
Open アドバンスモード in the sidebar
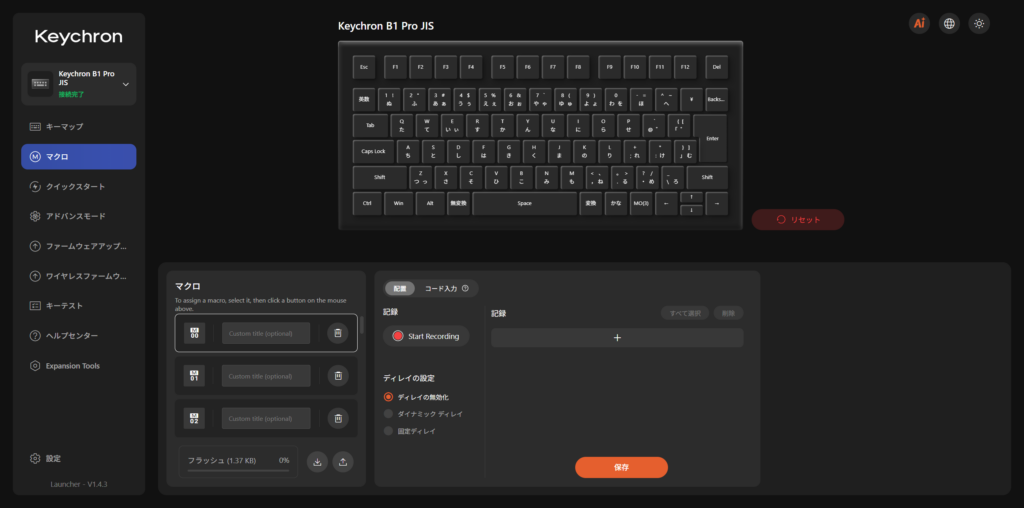coord(79,216)
